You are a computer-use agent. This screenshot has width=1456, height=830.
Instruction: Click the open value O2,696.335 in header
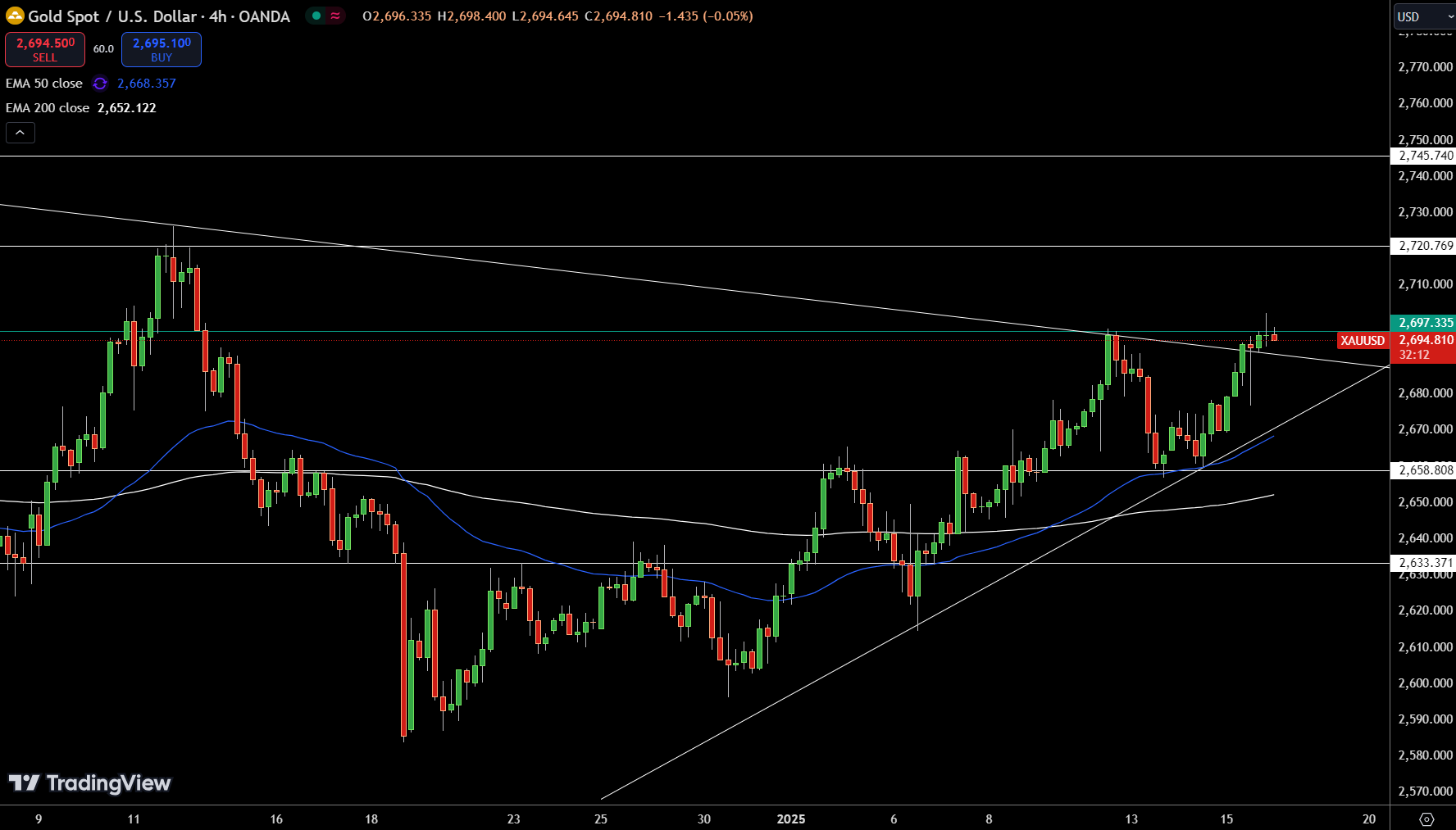397,16
